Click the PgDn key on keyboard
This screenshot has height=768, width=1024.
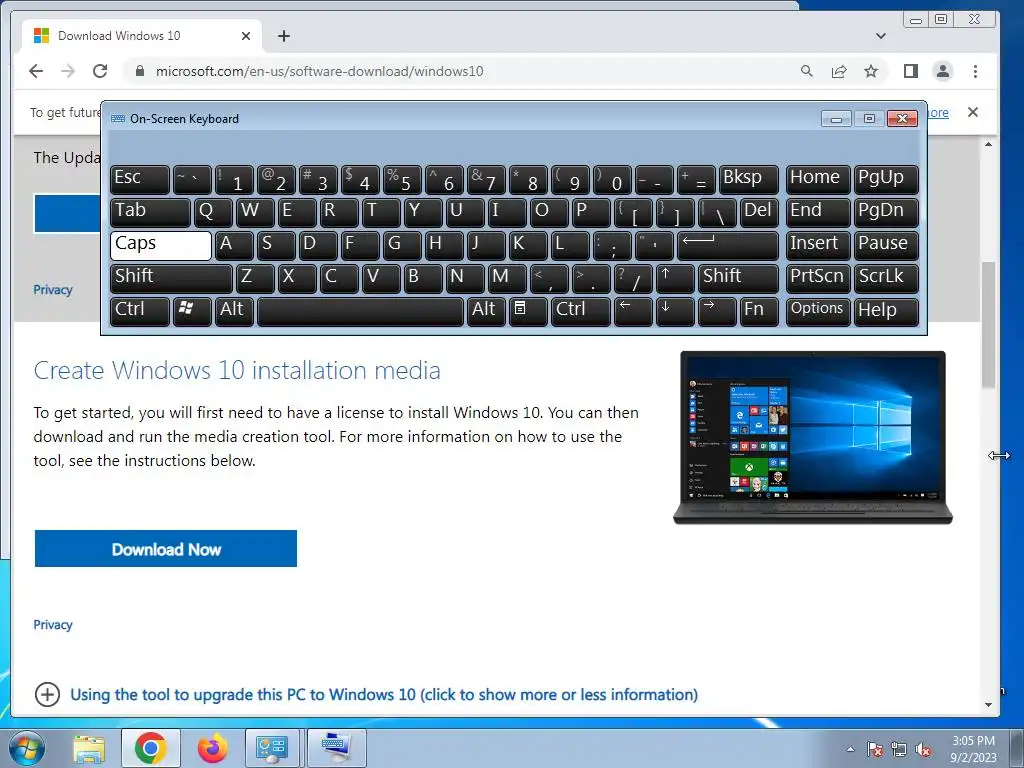(886, 212)
